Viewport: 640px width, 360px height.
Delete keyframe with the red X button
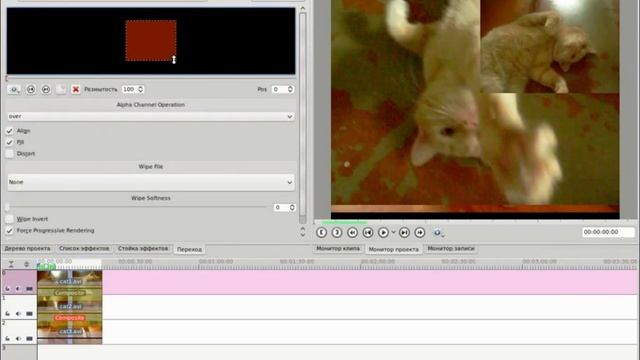coord(76,89)
